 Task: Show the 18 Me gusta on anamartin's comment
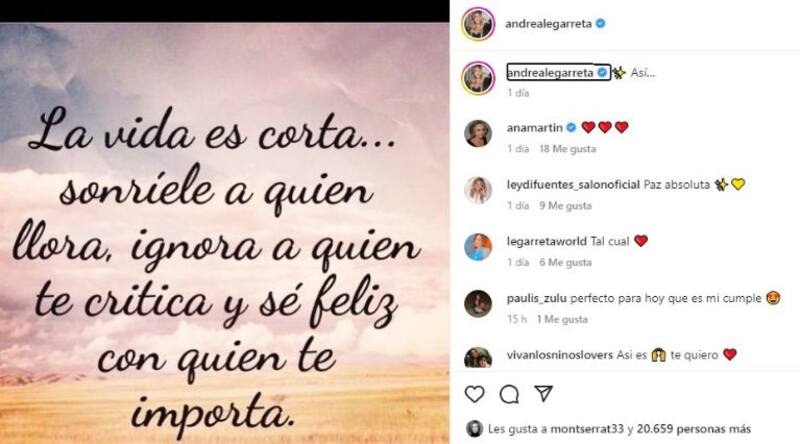pos(567,149)
